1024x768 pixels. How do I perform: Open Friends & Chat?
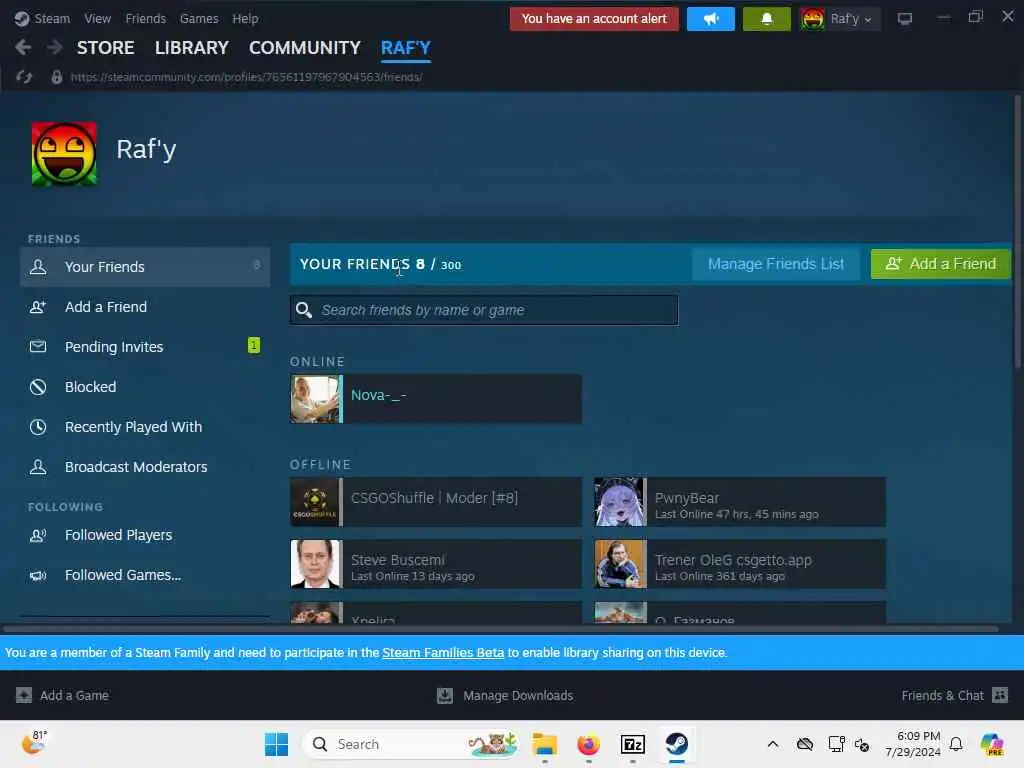point(954,696)
